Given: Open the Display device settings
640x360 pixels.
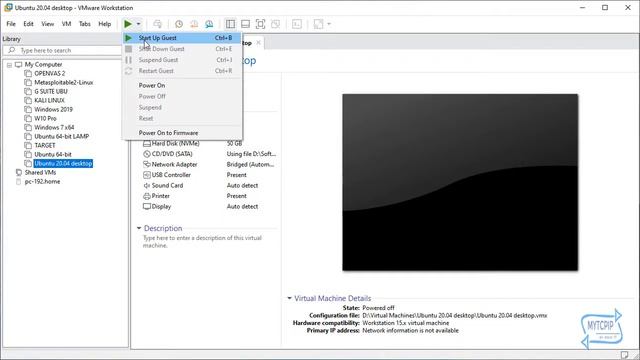Looking at the screenshot, I should 161,207.
